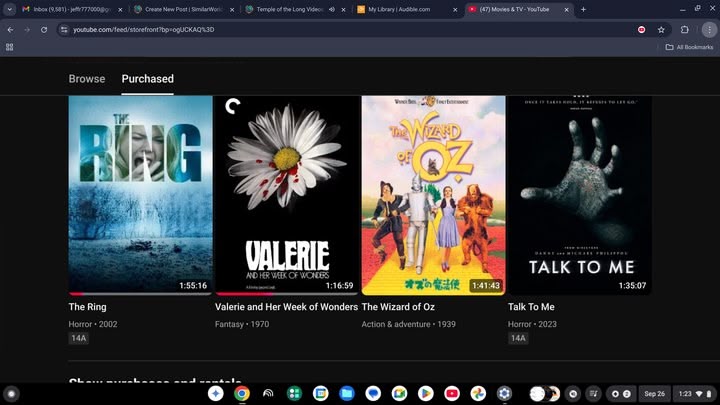Click Talk To Me title link
The width and height of the screenshot is (720, 405).
(x=531, y=307)
